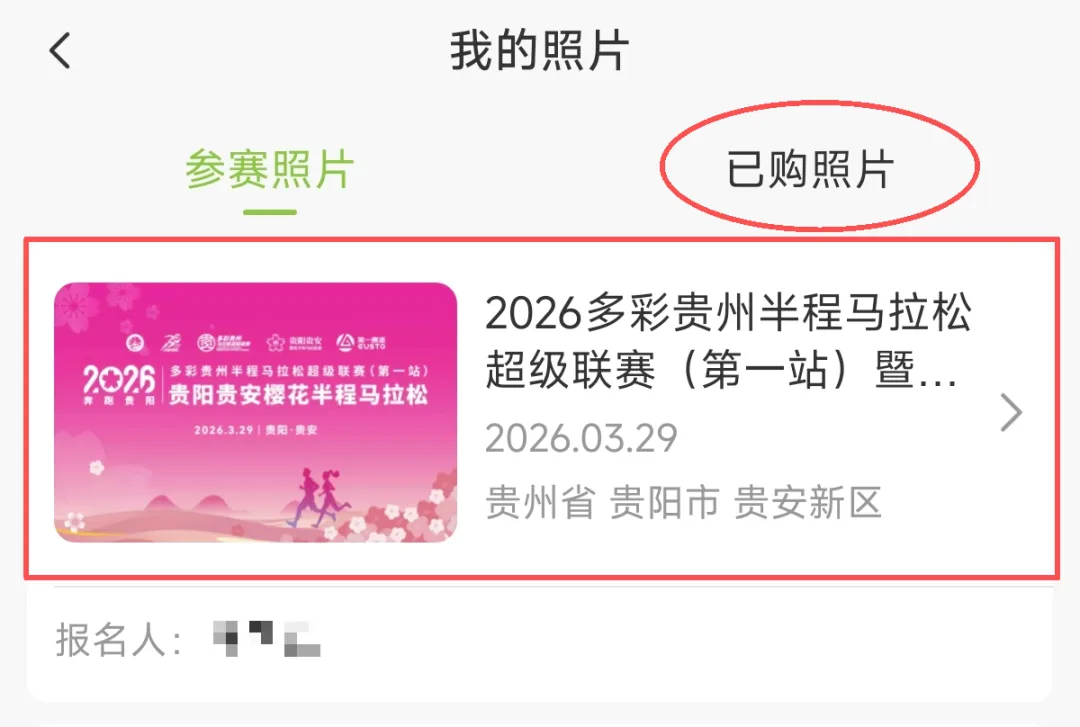1080x727 pixels.
Task: Switch to the 已购照片 tab
Action: (x=810, y=168)
